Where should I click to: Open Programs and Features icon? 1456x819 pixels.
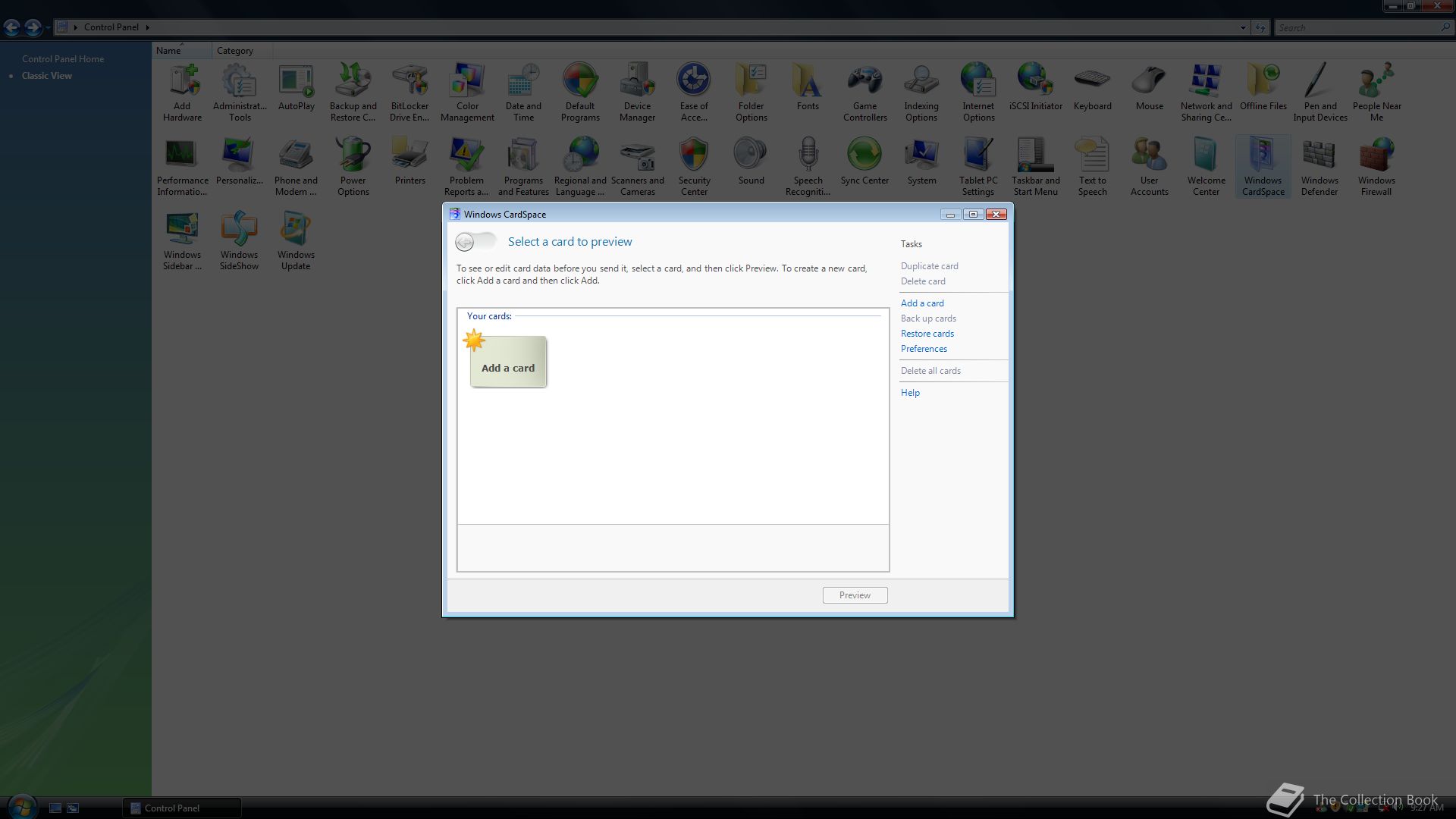click(x=523, y=167)
